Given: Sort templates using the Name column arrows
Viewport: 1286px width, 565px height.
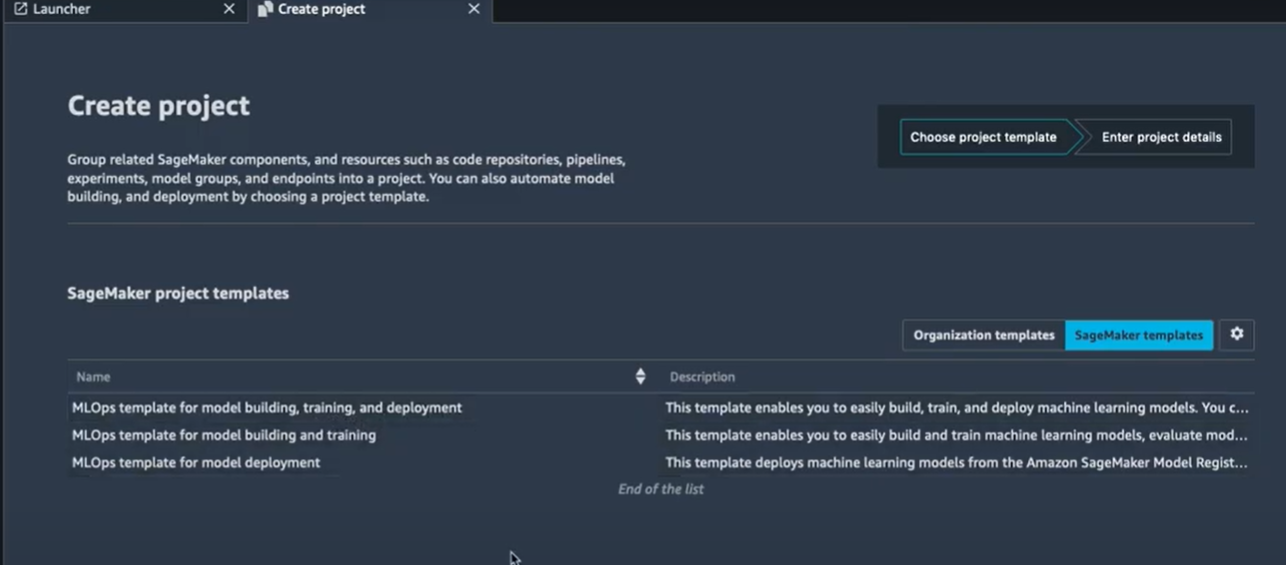Looking at the screenshot, I should [640, 377].
